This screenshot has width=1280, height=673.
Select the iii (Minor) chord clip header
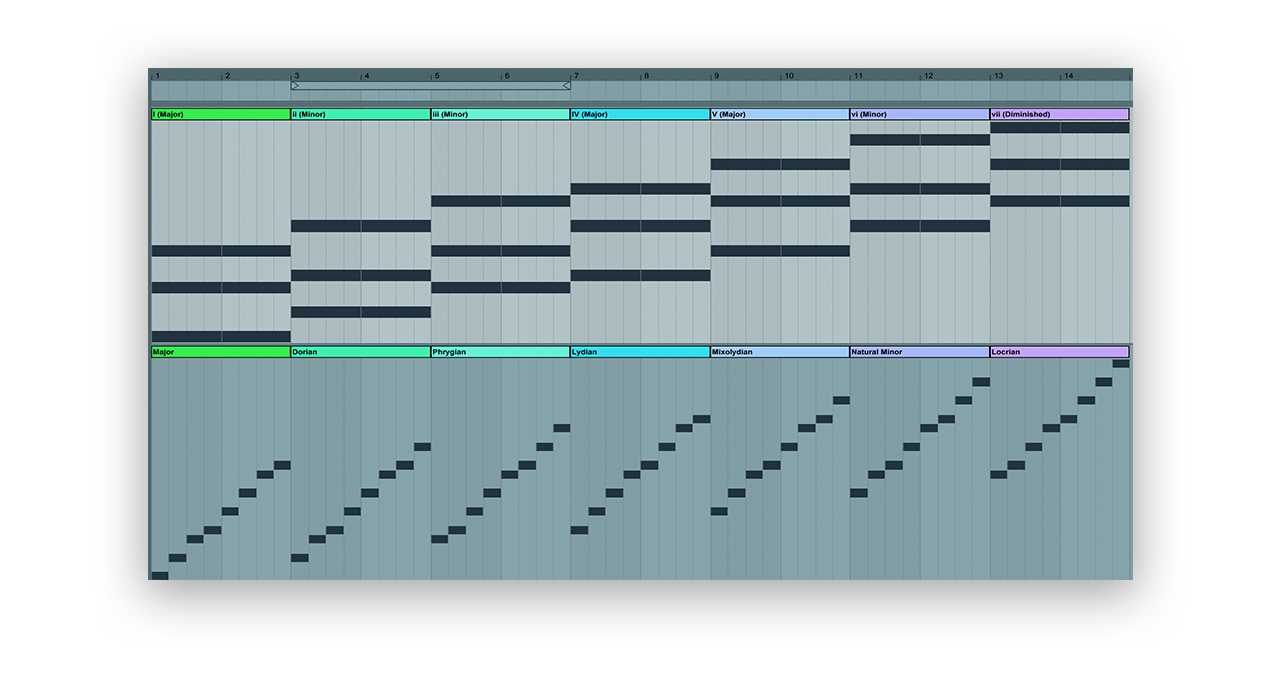[501, 114]
